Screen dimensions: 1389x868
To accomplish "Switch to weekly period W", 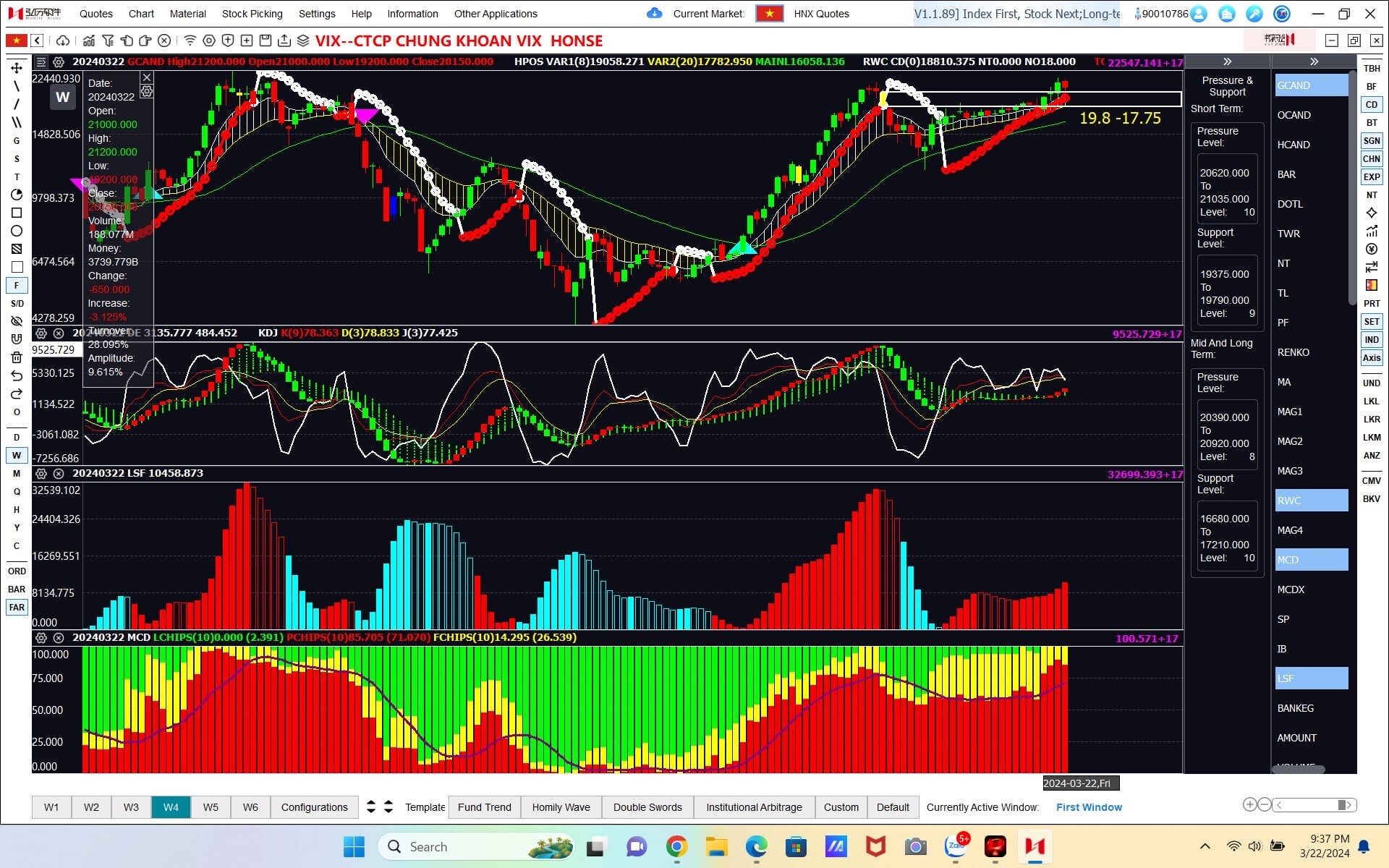I will point(17,455).
